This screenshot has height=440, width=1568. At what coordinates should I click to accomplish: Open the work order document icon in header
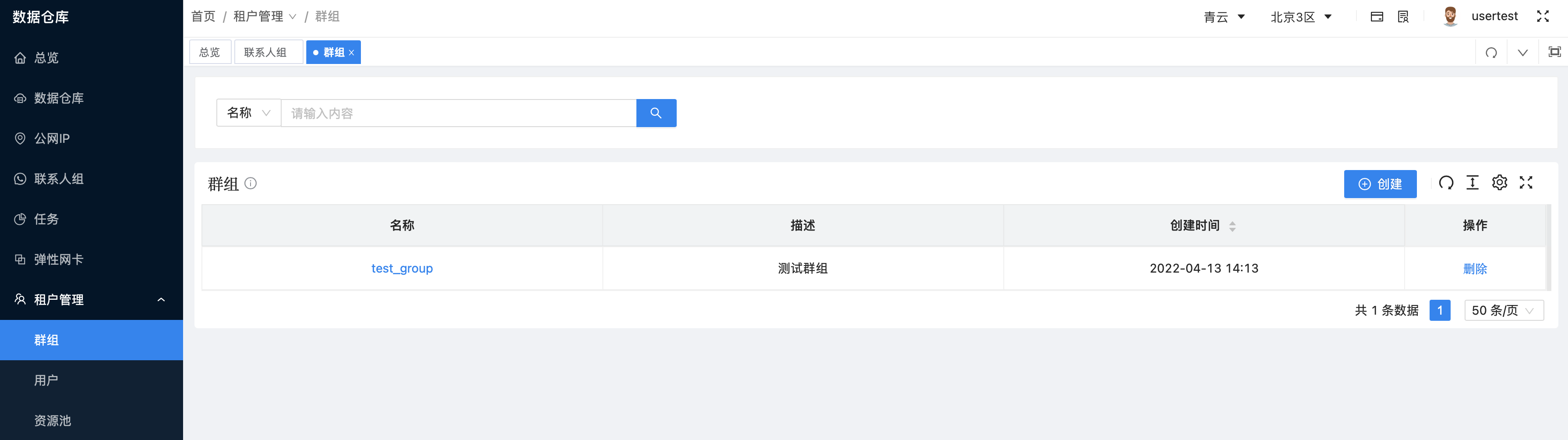tap(1402, 16)
